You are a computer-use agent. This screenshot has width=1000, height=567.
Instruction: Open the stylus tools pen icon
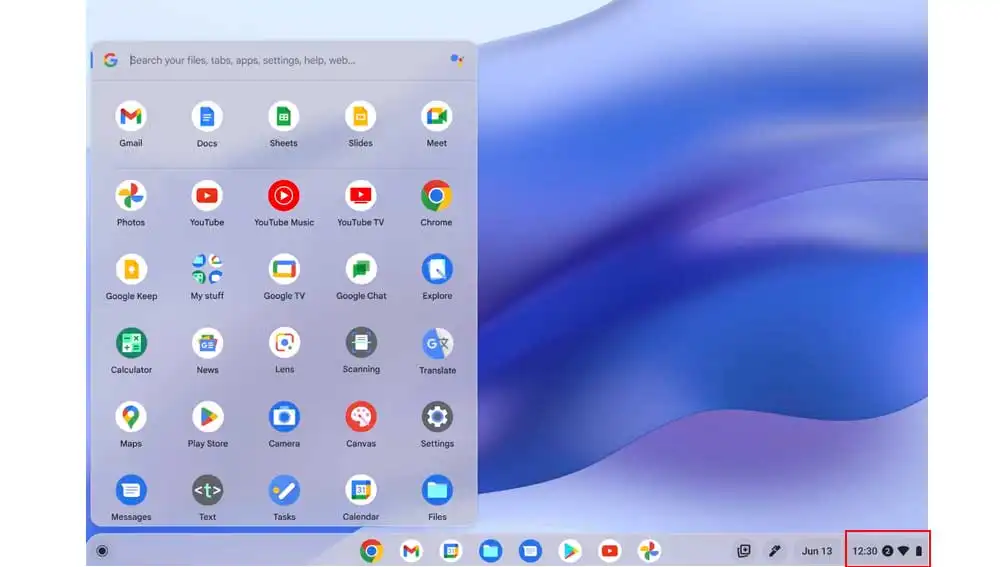coord(774,550)
